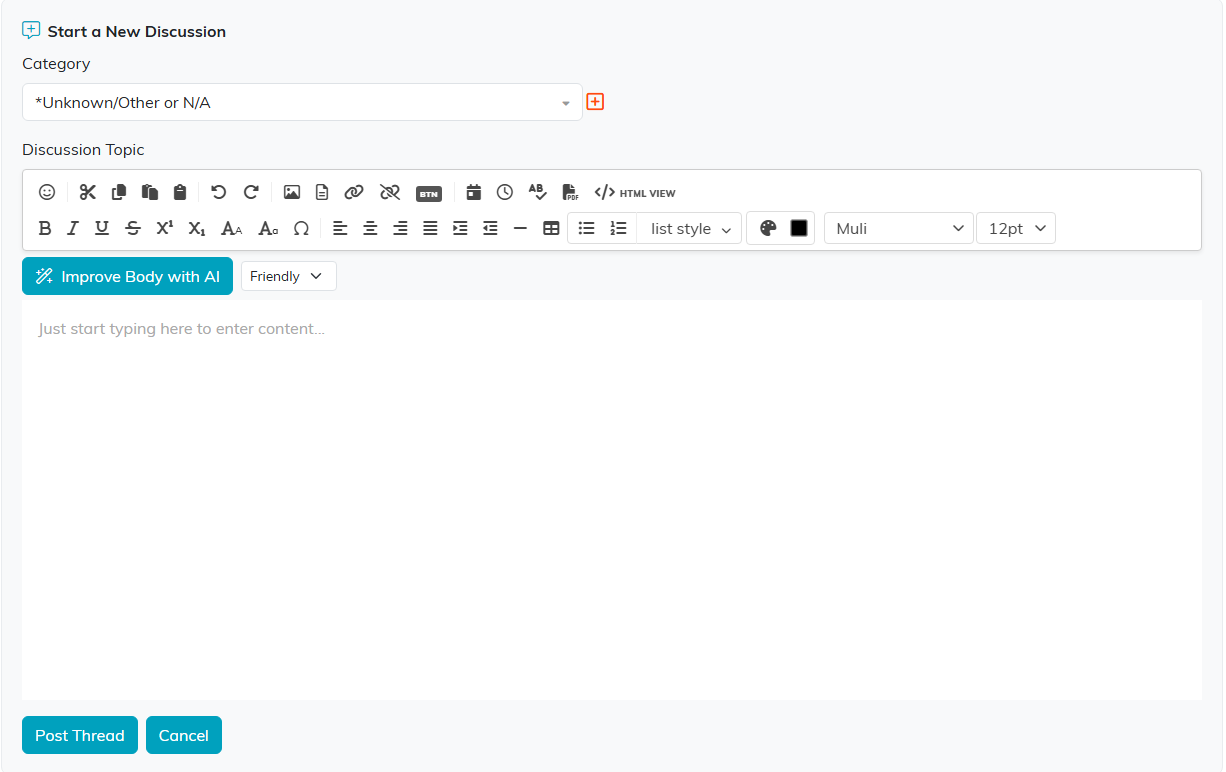This screenshot has width=1226, height=772.
Task: Align text left
Action: 340,228
